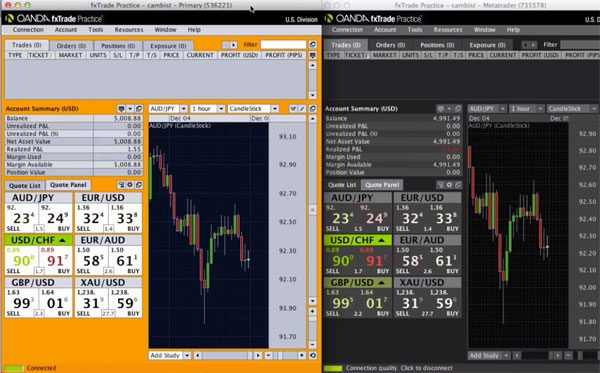Open Resources menu in Metatrader window
The width and height of the screenshot is (600, 373).
(x=448, y=29)
